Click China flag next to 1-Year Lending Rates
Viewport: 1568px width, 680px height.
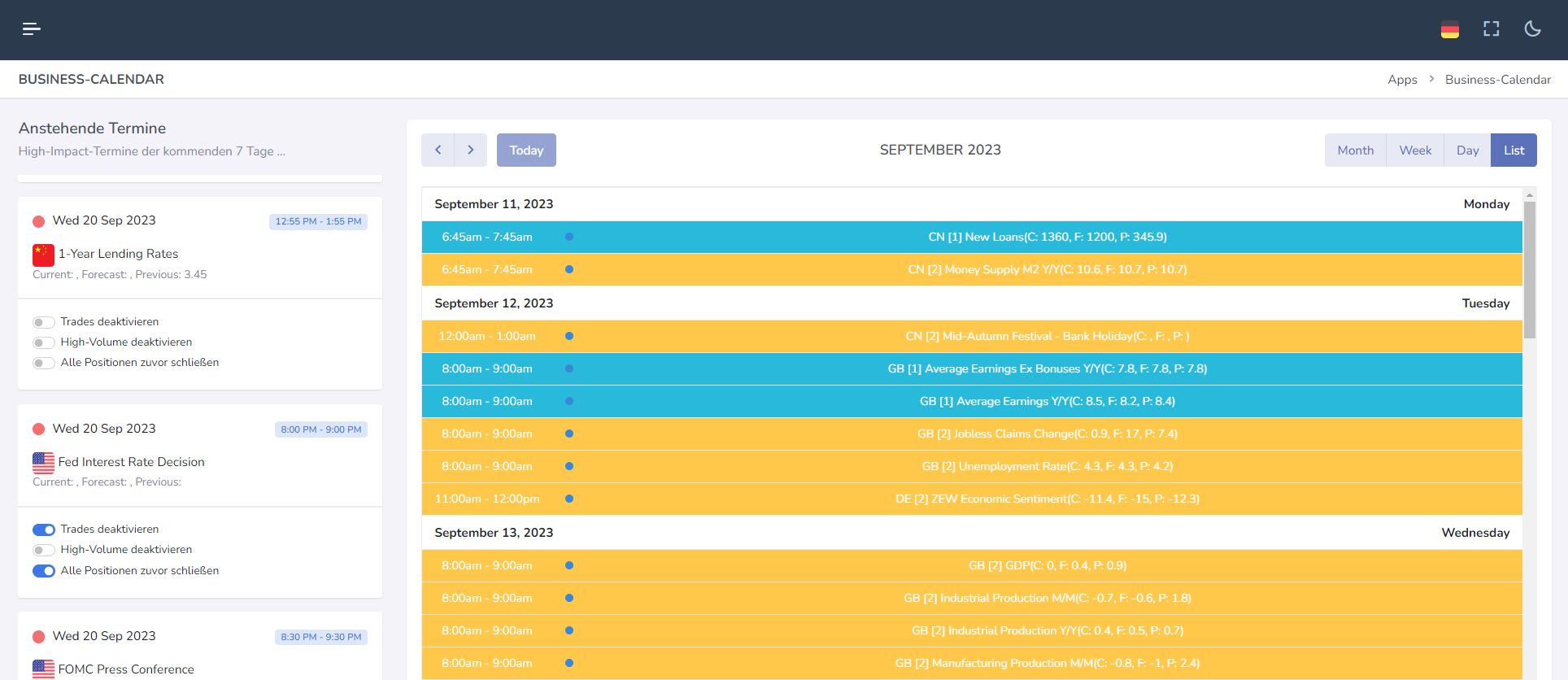[x=43, y=255]
